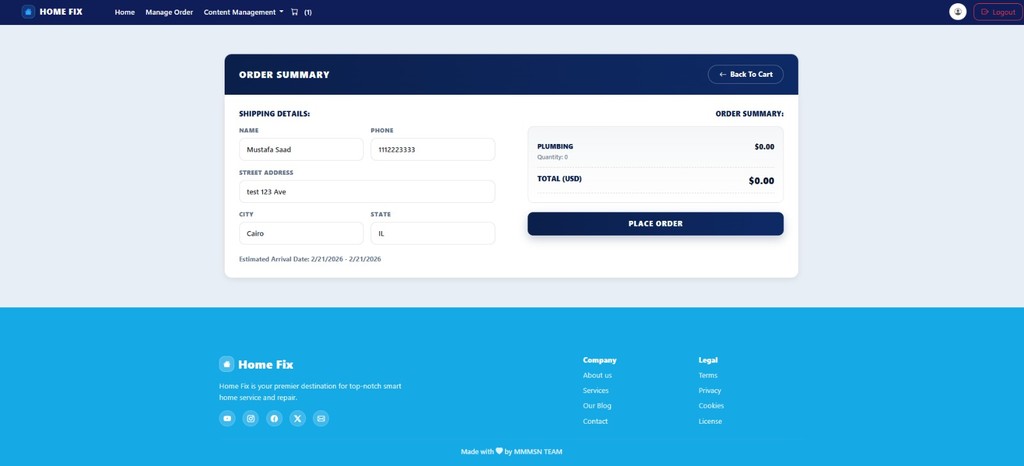
Task: Visit the X (Twitter) icon in footer
Action: (298, 418)
